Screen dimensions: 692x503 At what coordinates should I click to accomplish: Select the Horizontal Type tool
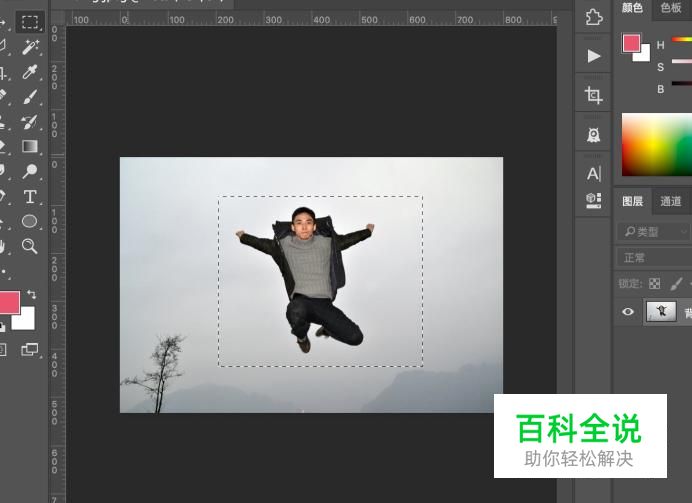pos(30,196)
